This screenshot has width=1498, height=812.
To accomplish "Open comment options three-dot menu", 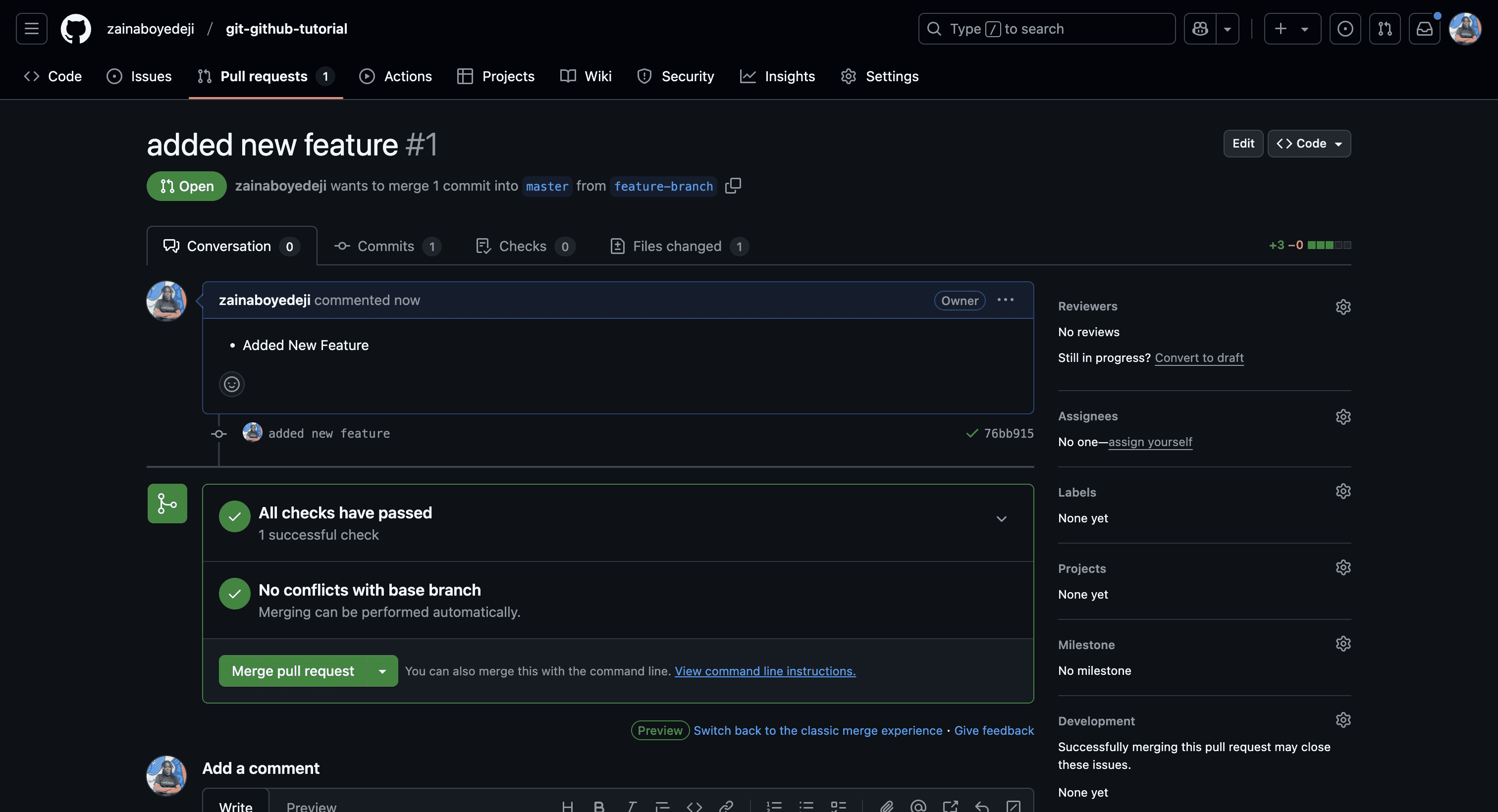I will tap(1005, 300).
